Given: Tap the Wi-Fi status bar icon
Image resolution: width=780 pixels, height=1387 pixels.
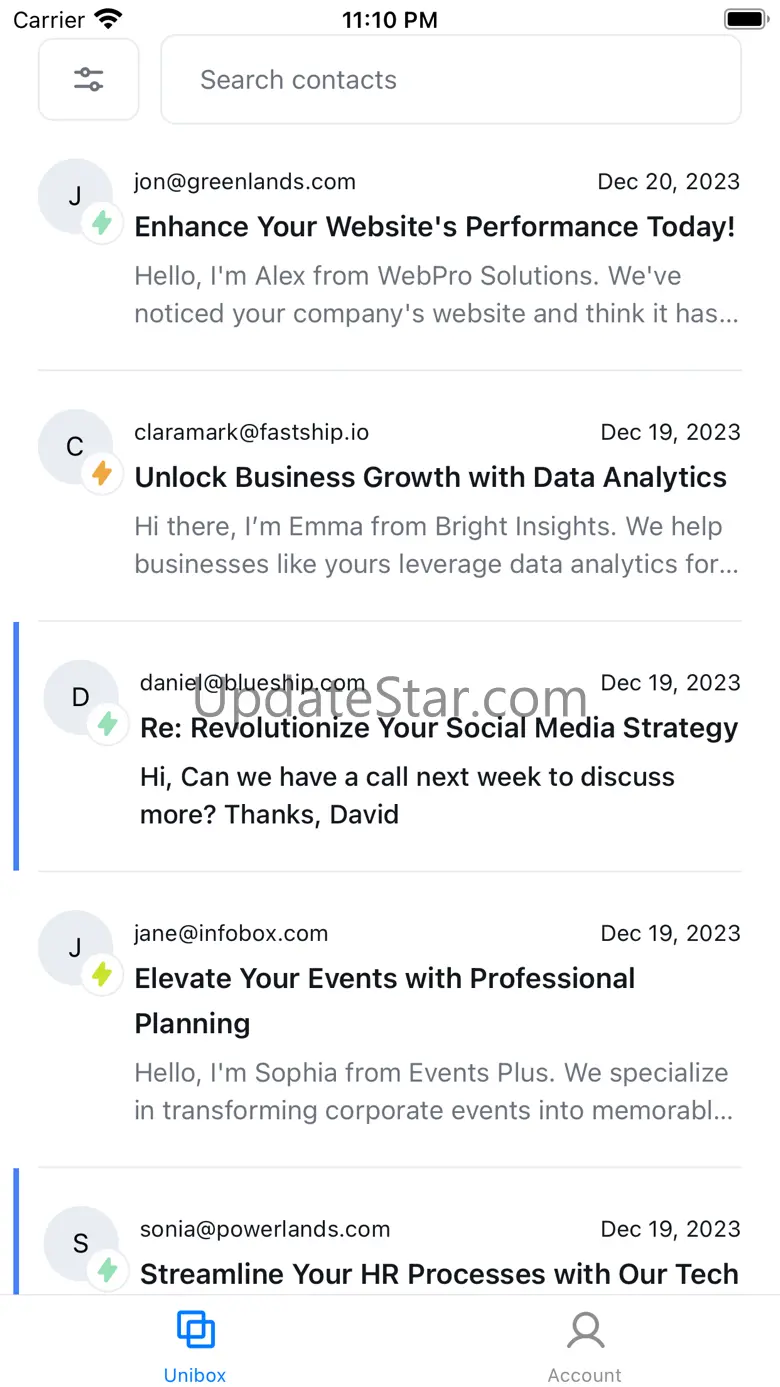Looking at the screenshot, I should tap(107, 19).
